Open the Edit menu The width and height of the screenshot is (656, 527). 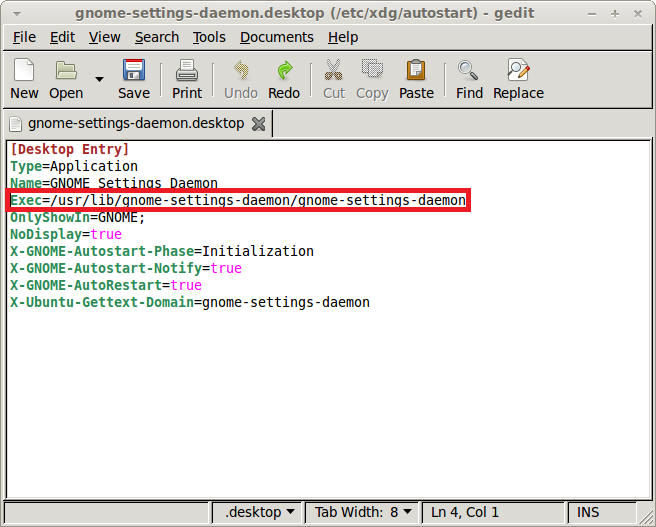click(62, 37)
